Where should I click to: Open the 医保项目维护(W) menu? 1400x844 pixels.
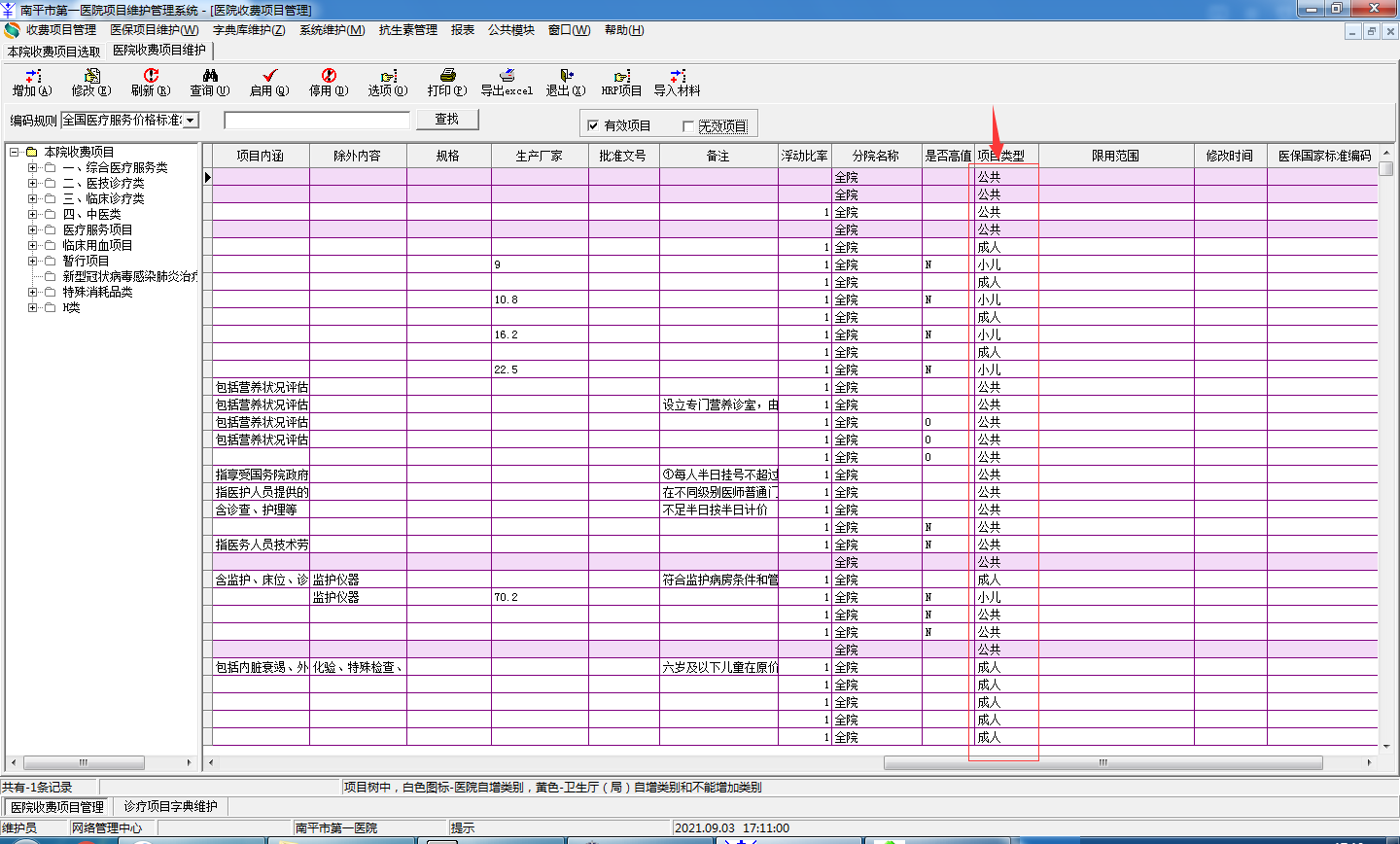[x=155, y=30]
